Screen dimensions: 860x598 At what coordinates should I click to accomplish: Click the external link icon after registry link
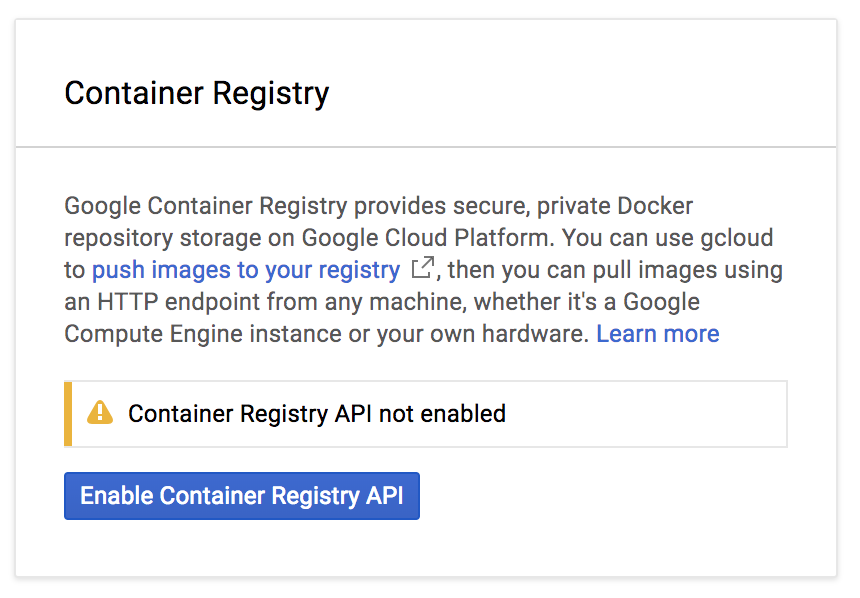pyautogui.click(x=423, y=269)
